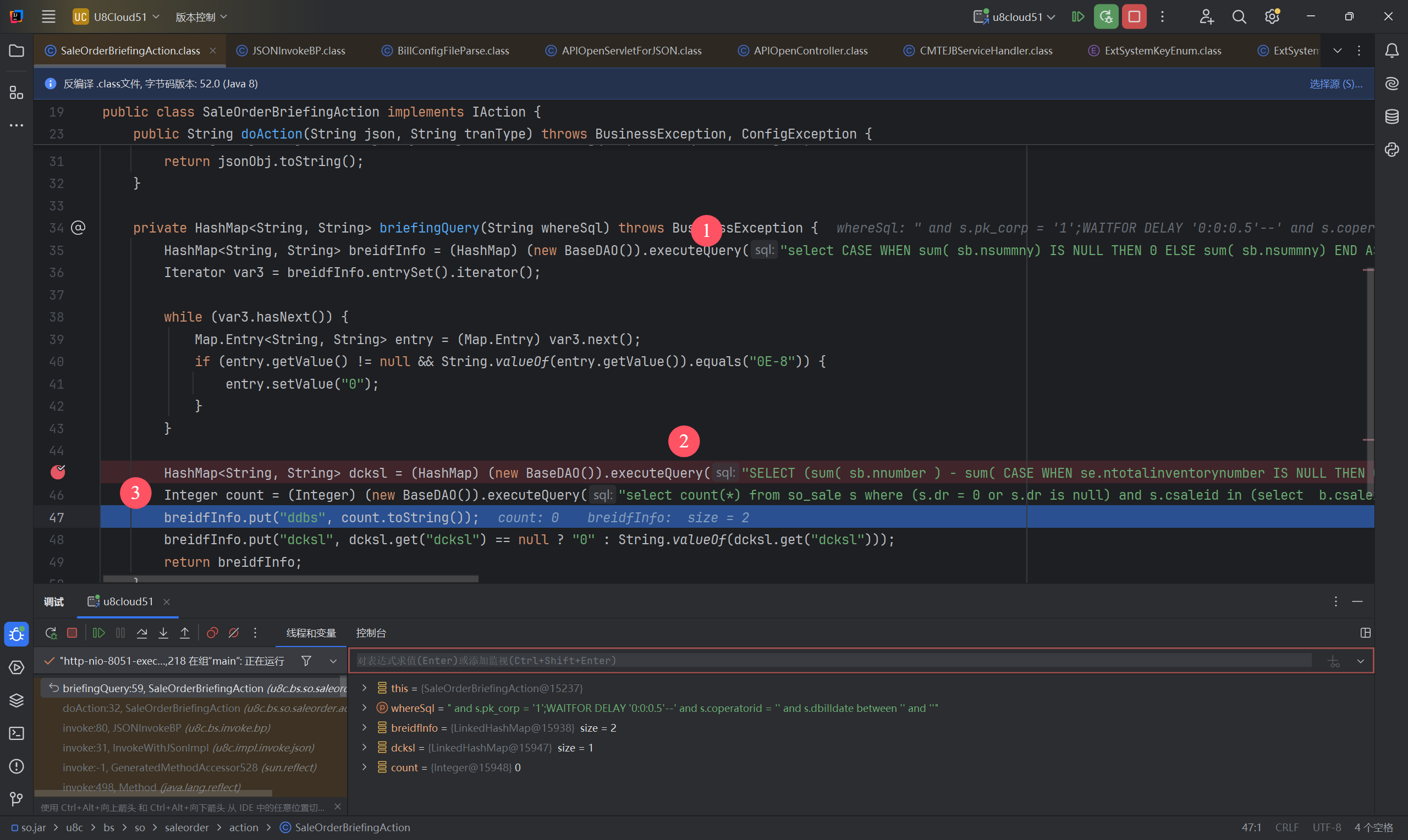Viewport: 1408px width, 840px height.
Task: Stop the debug session with red square
Action: tap(72, 633)
